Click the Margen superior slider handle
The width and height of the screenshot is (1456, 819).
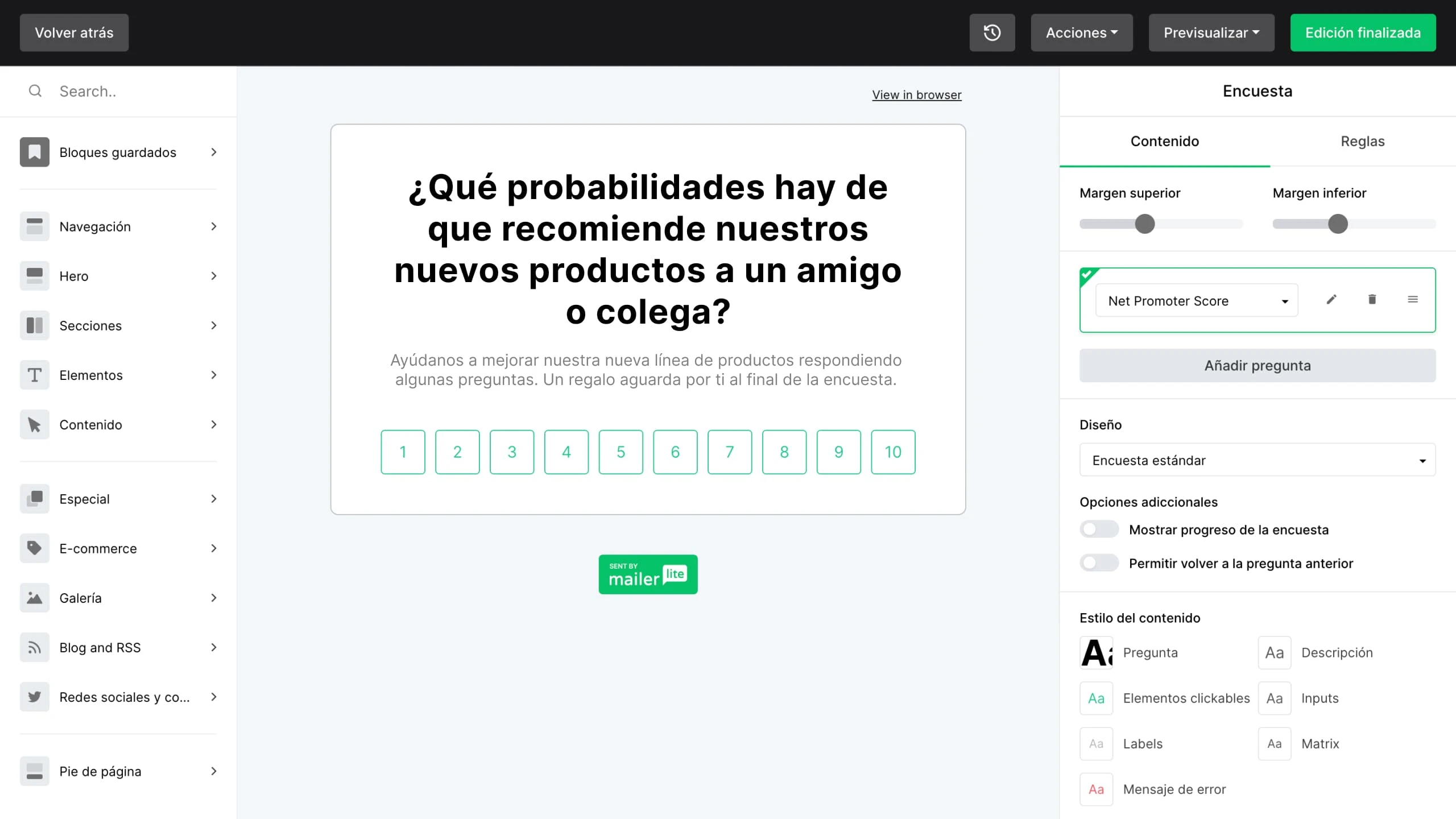tap(1144, 224)
